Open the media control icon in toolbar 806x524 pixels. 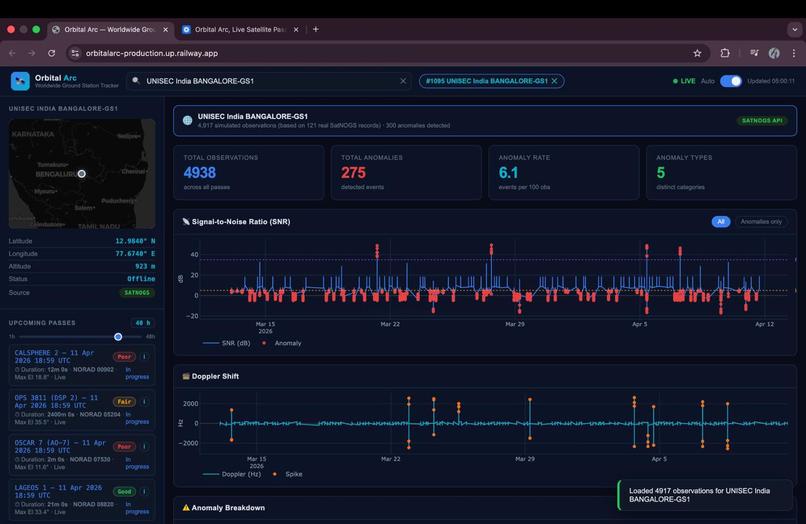(x=754, y=53)
